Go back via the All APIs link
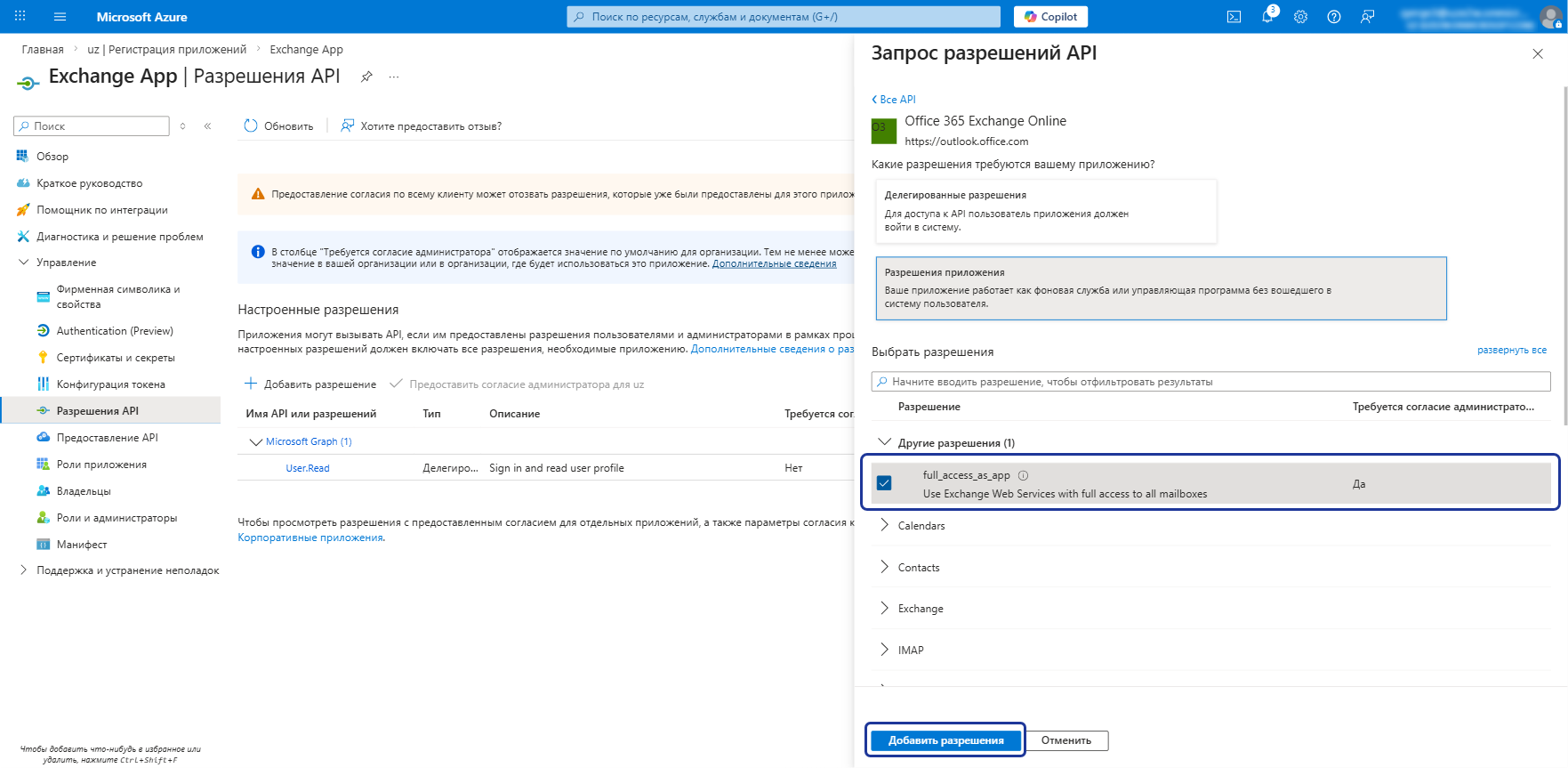The image size is (1568, 768). click(894, 100)
